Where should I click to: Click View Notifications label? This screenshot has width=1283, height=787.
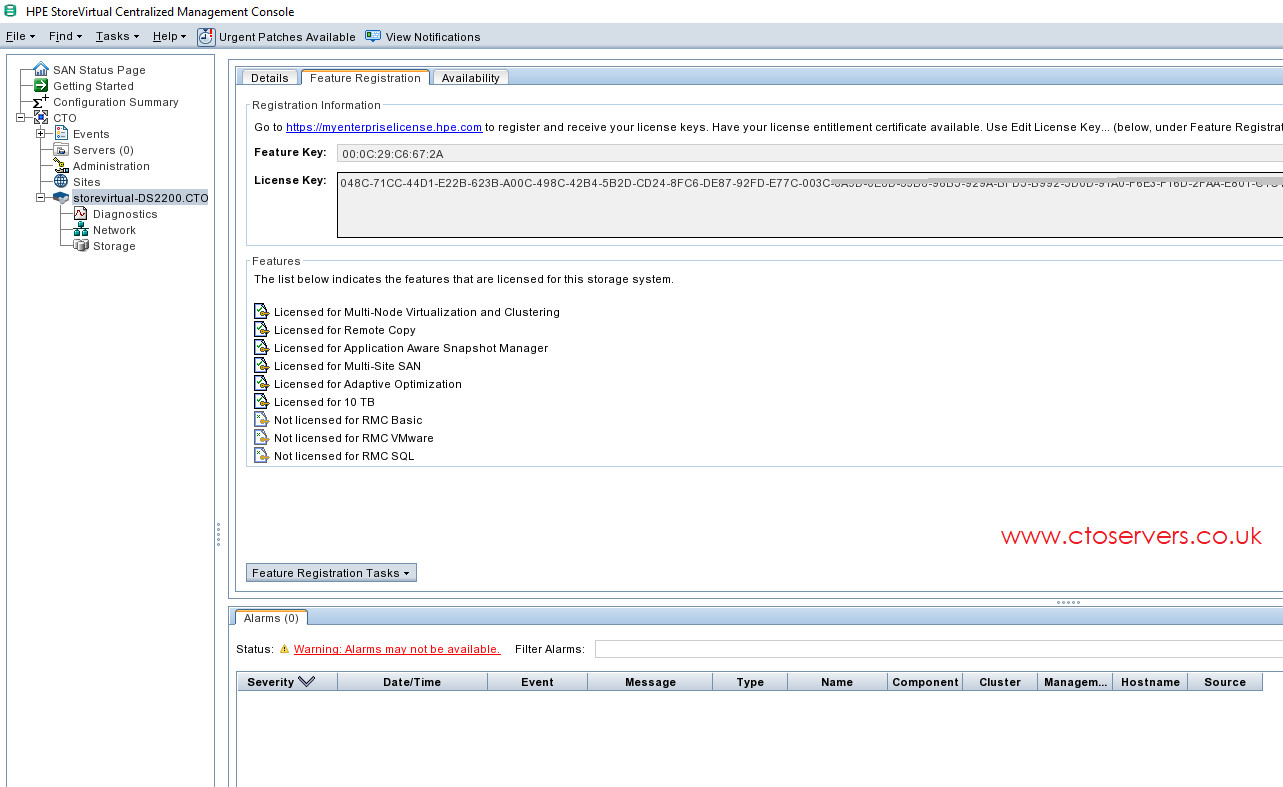click(433, 37)
